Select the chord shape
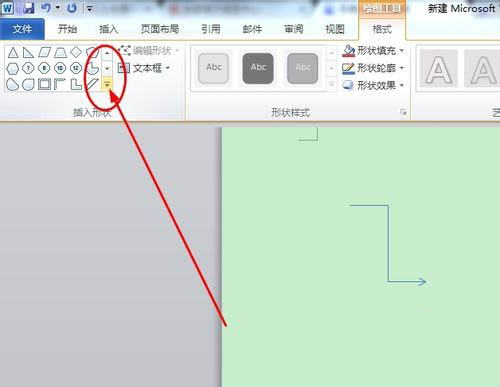This screenshot has width=500, height=387. tap(12, 84)
